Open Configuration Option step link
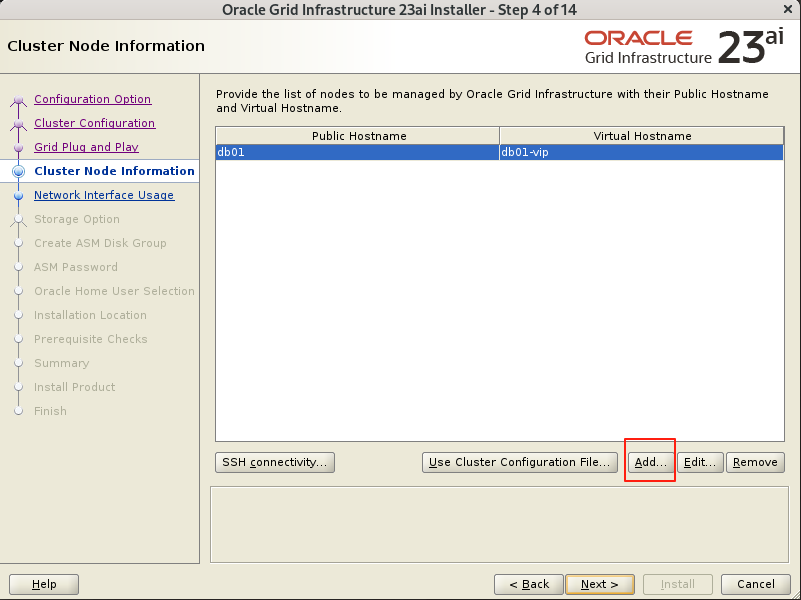This screenshot has width=801, height=600. coord(92,99)
